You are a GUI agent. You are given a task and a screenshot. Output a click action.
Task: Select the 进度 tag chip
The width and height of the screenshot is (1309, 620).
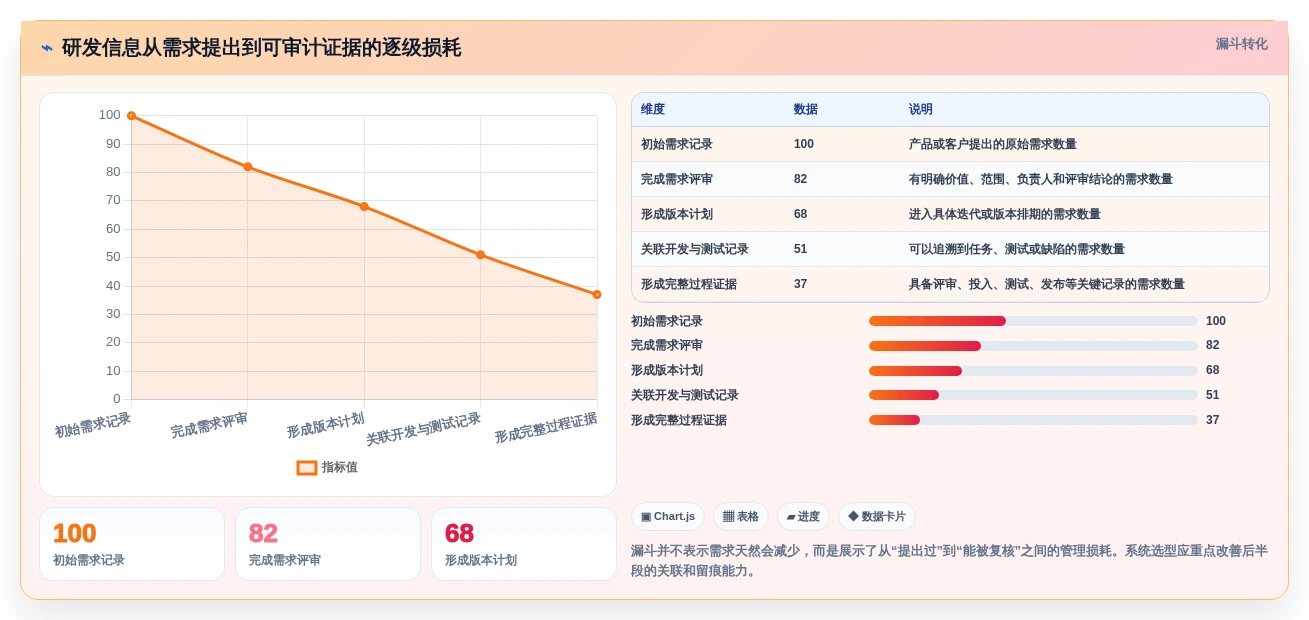coord(803,516)
